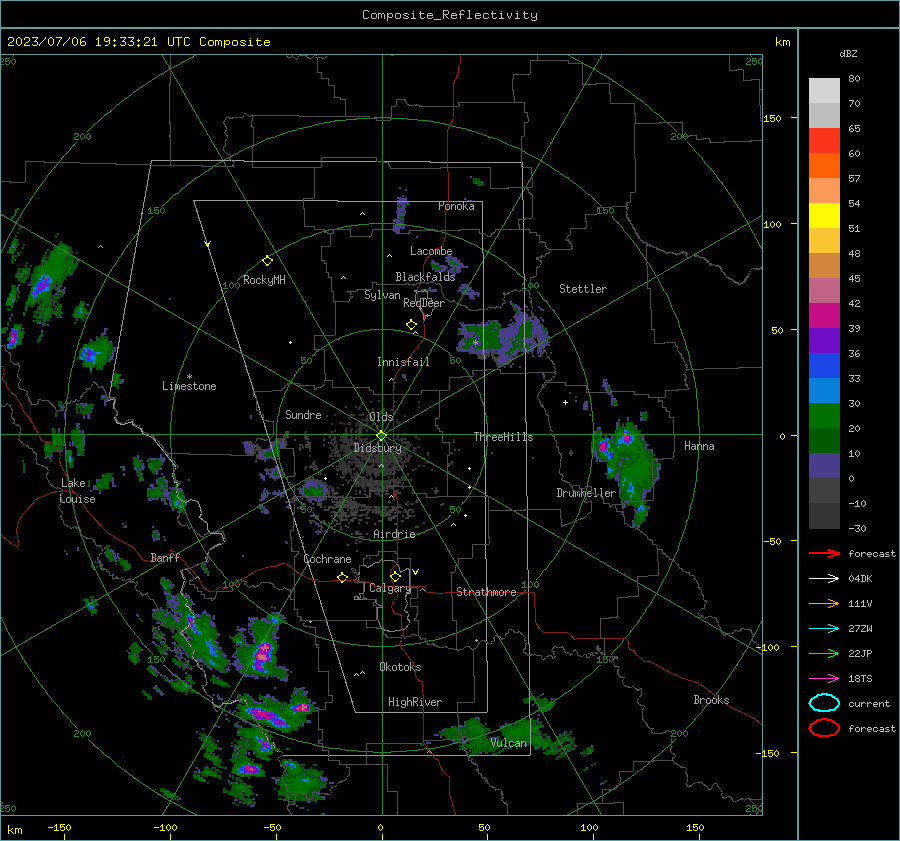900x841 pixels.
Task: Select the 80 dBZ light gray swatch
Action: point(824,90)
